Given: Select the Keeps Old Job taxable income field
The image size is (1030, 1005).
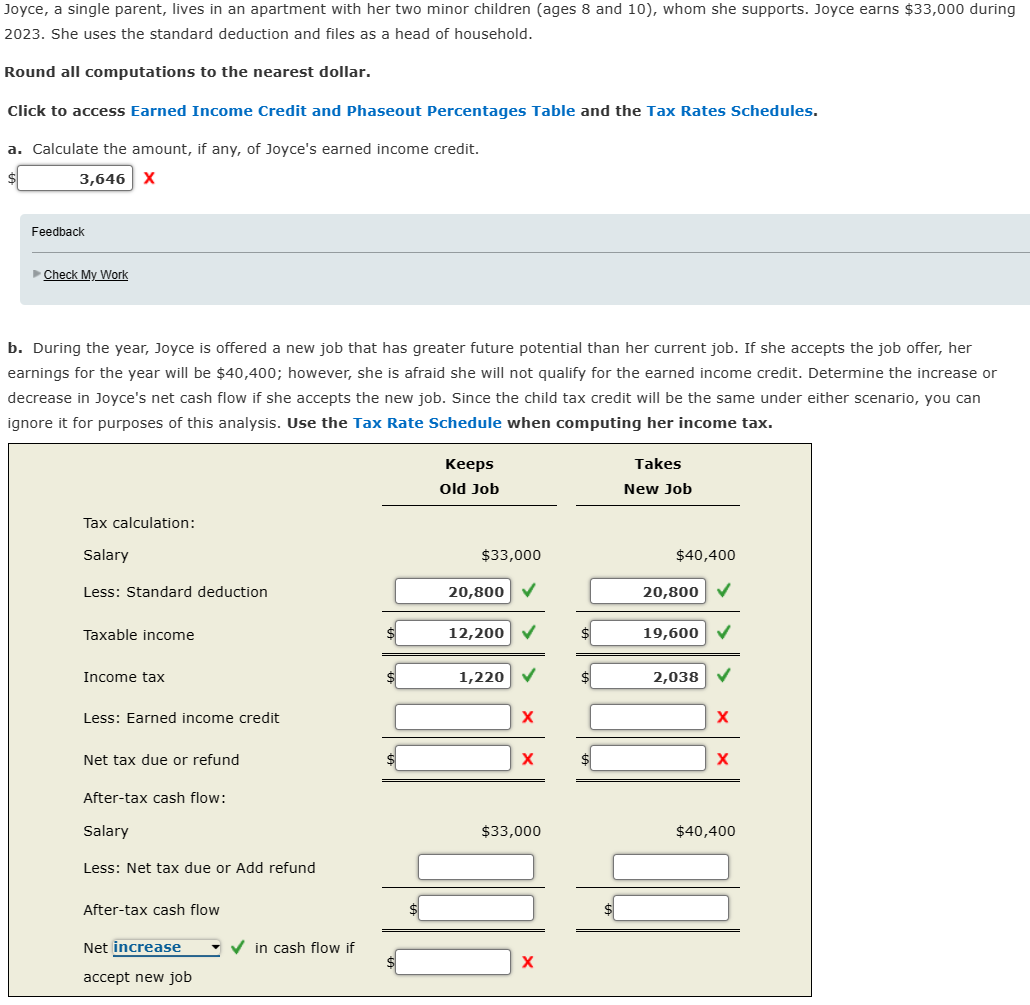Looking at the screenshot, I should pyautogui.click(x=453, y=633).
